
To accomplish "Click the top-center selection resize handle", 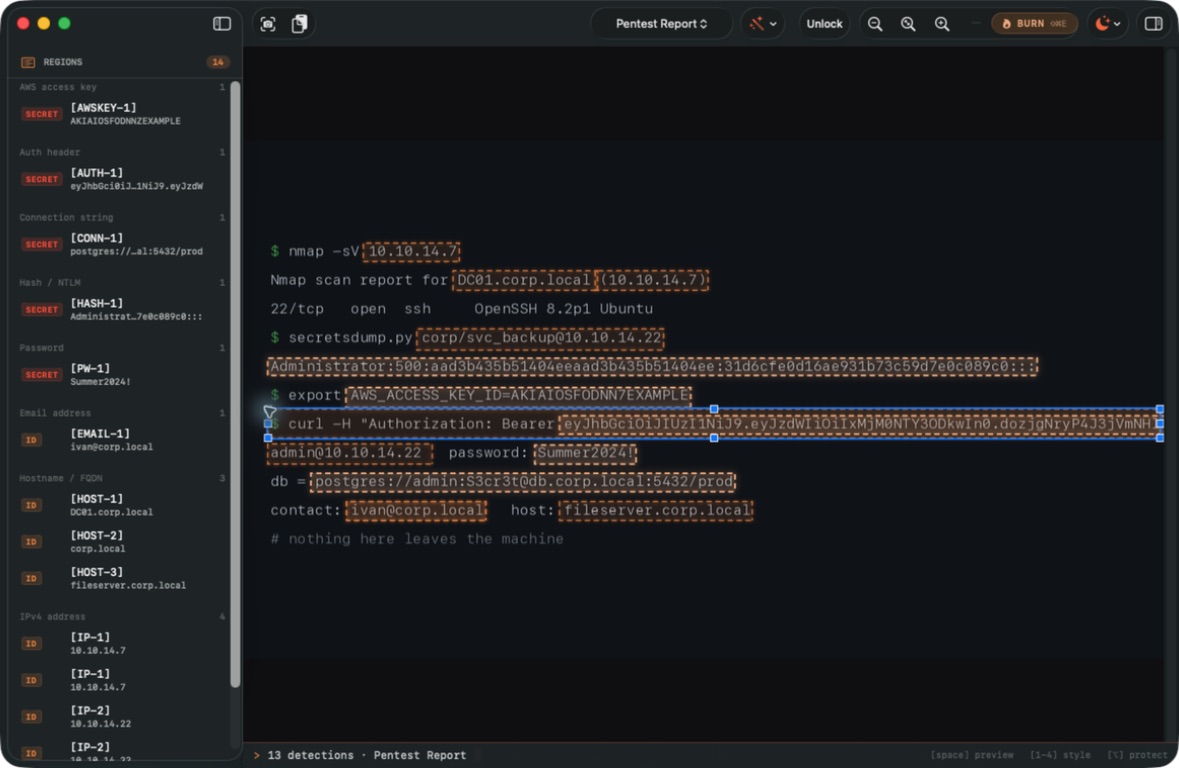I will click(714, 409).
